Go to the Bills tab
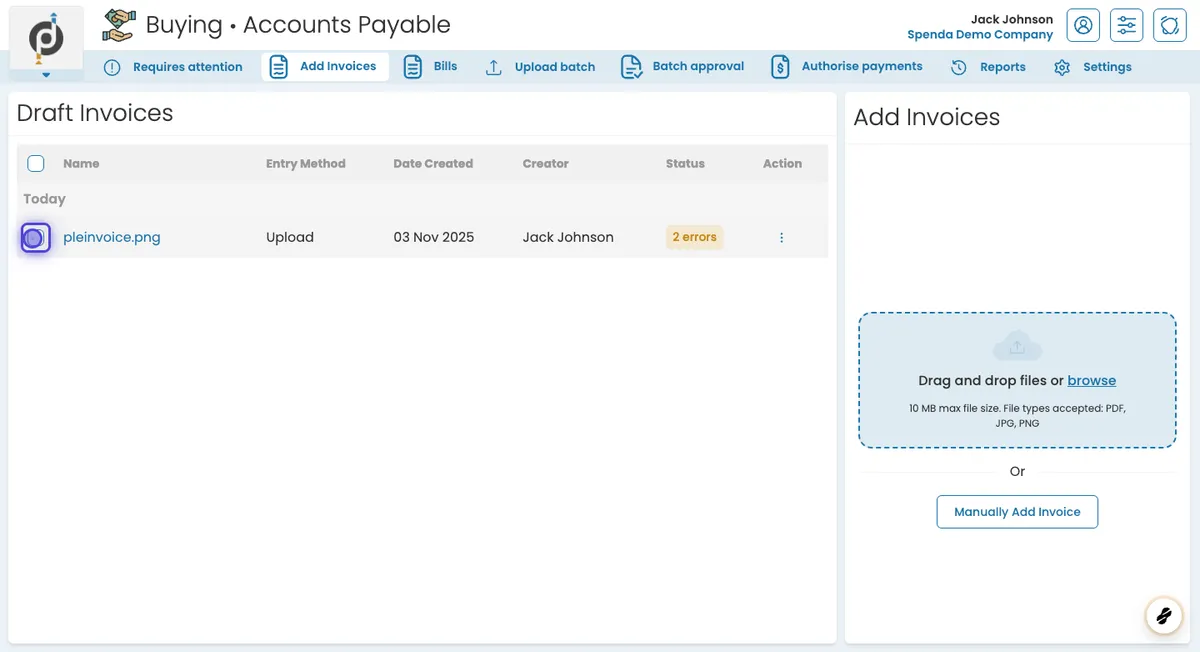The height and width of the screenshot is (652, 1200). click(430, 67)
